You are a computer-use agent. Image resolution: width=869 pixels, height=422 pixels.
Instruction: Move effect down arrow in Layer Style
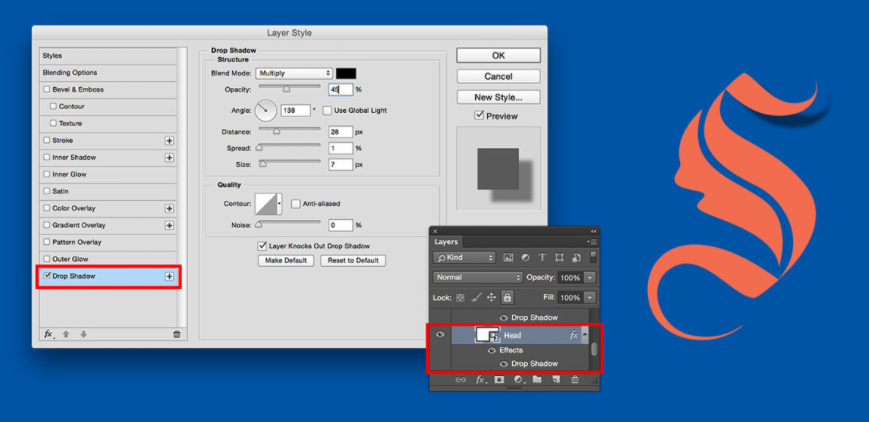point(83,334)
